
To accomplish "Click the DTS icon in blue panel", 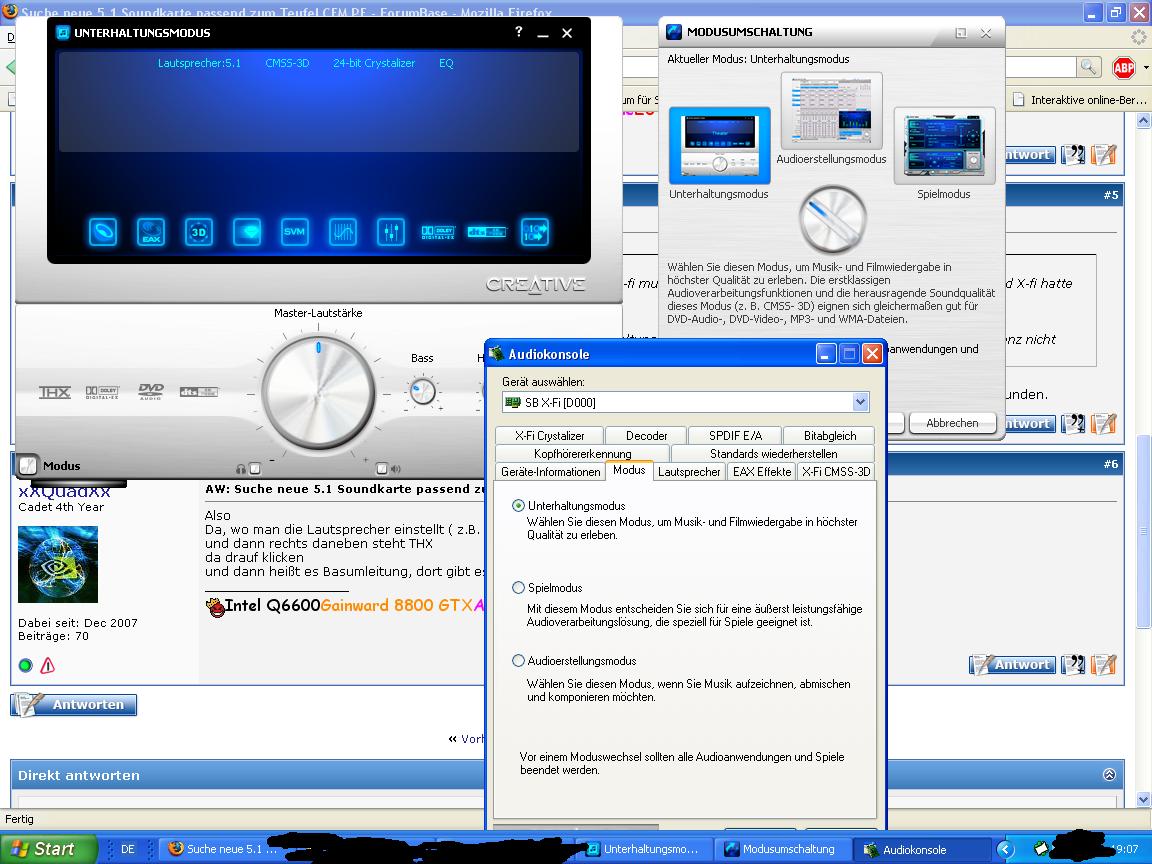I will coord(486,232).
